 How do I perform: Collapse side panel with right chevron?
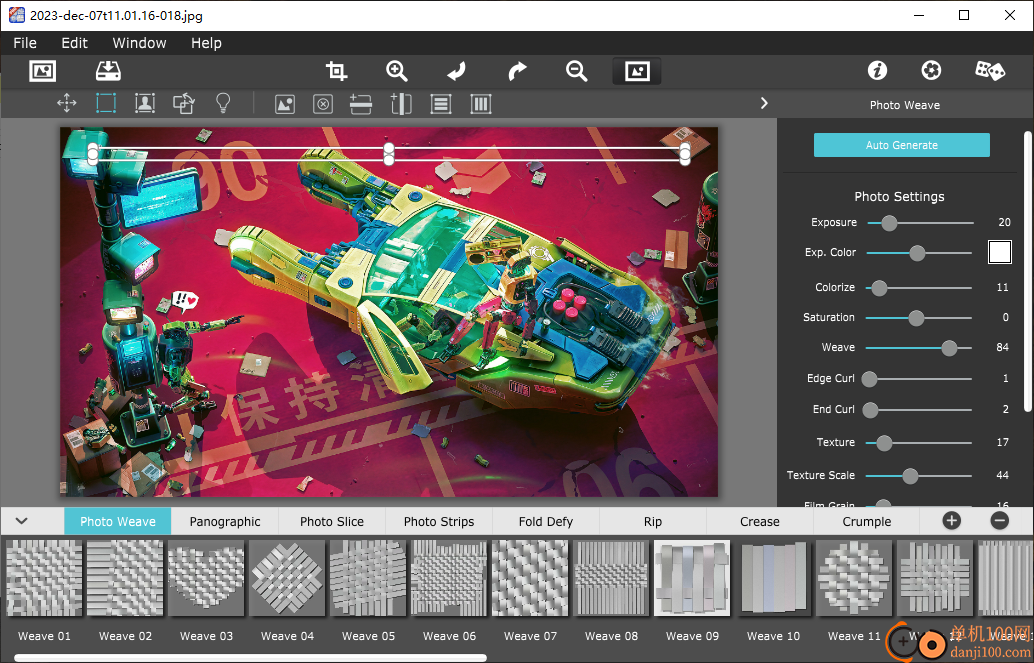(764, 104)
